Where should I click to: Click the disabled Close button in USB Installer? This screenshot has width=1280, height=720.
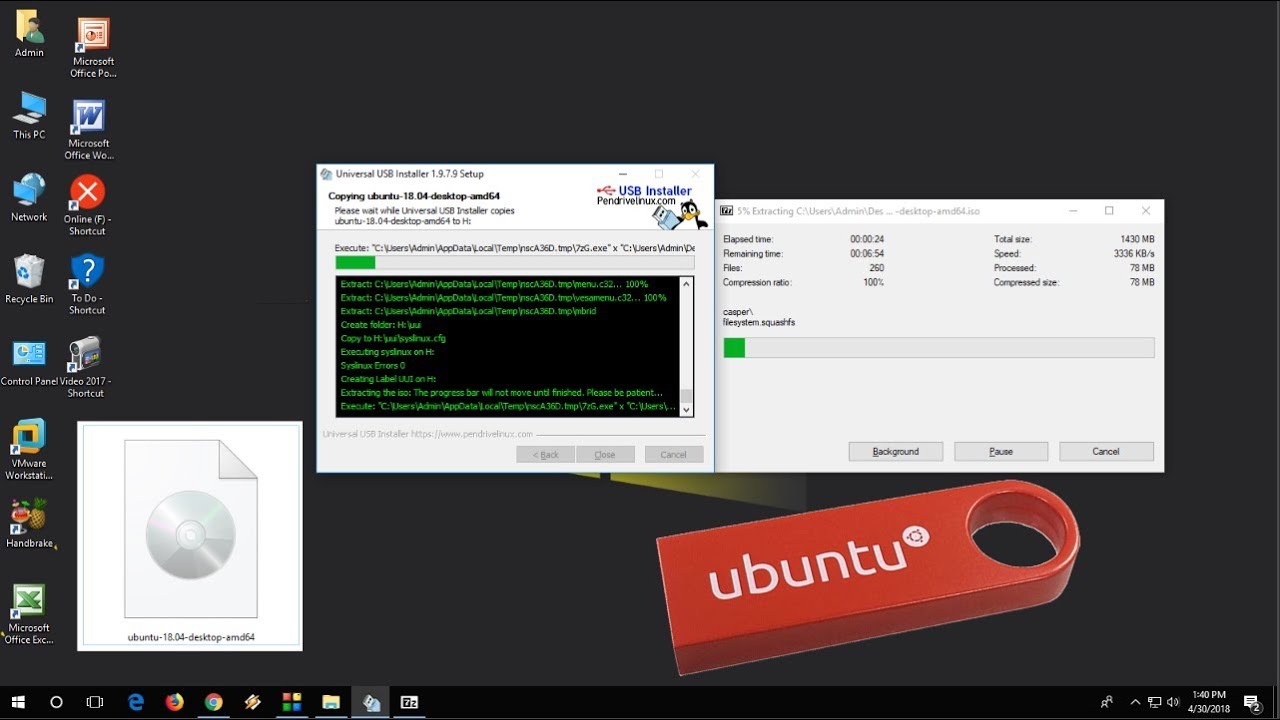pyautogui.click(x=605, y=454)
